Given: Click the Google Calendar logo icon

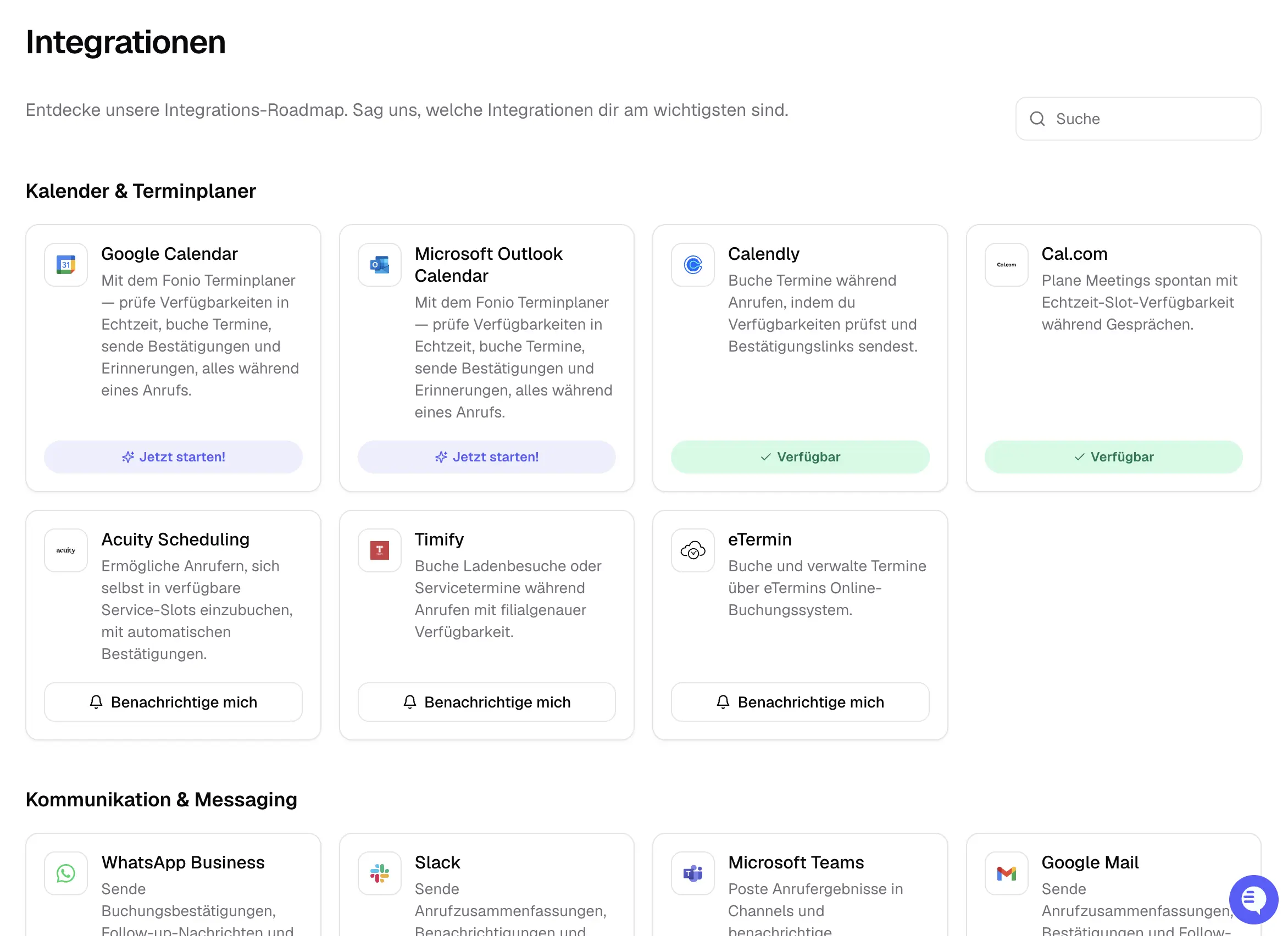Looking at the screenshot, I should pos(66,265).
